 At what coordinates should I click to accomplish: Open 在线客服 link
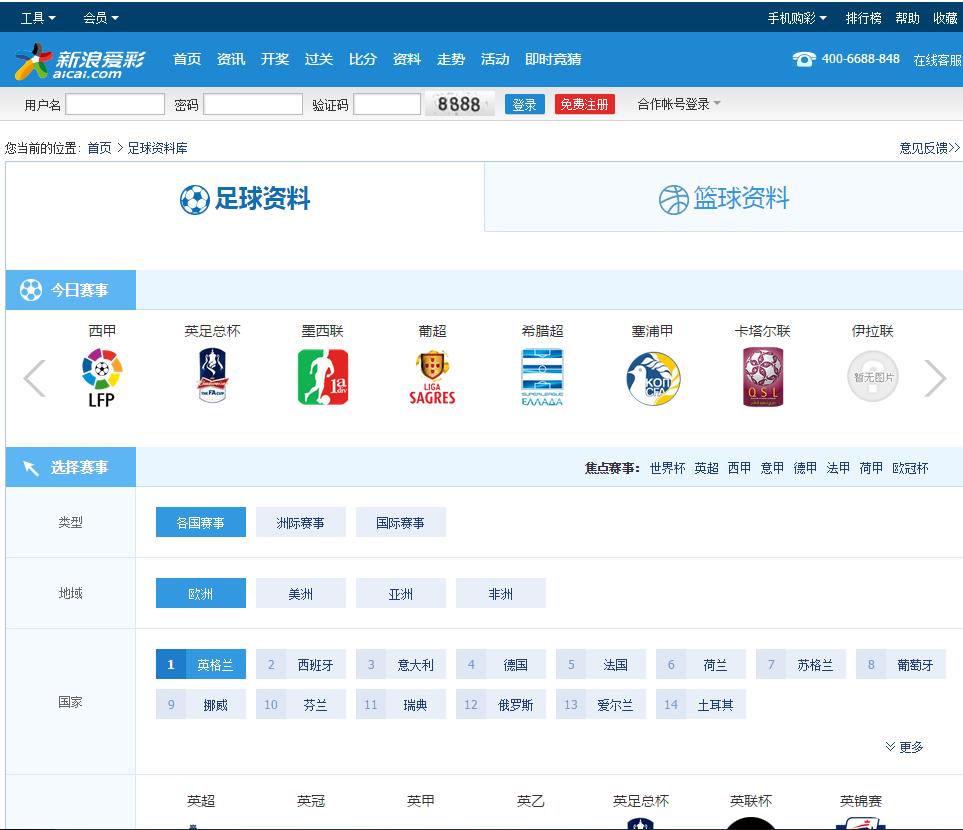[937, 60]
